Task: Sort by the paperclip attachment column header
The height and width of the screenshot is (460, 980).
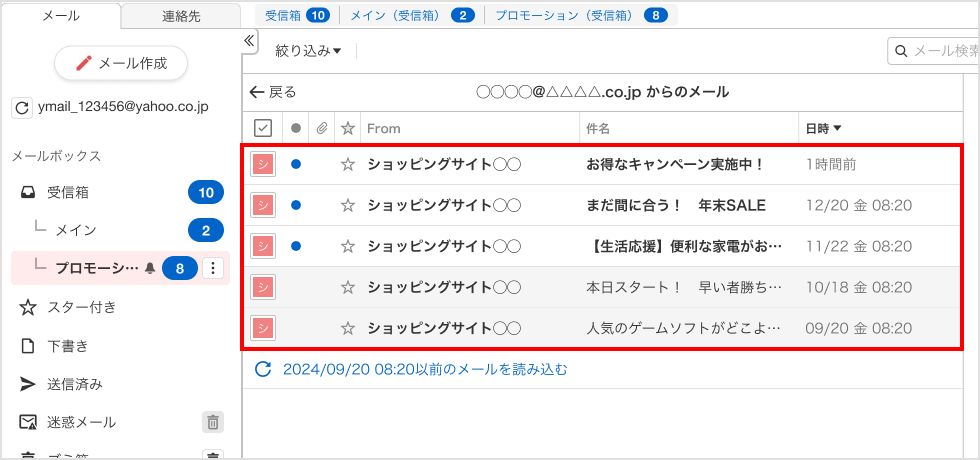Action: point(321,128)
